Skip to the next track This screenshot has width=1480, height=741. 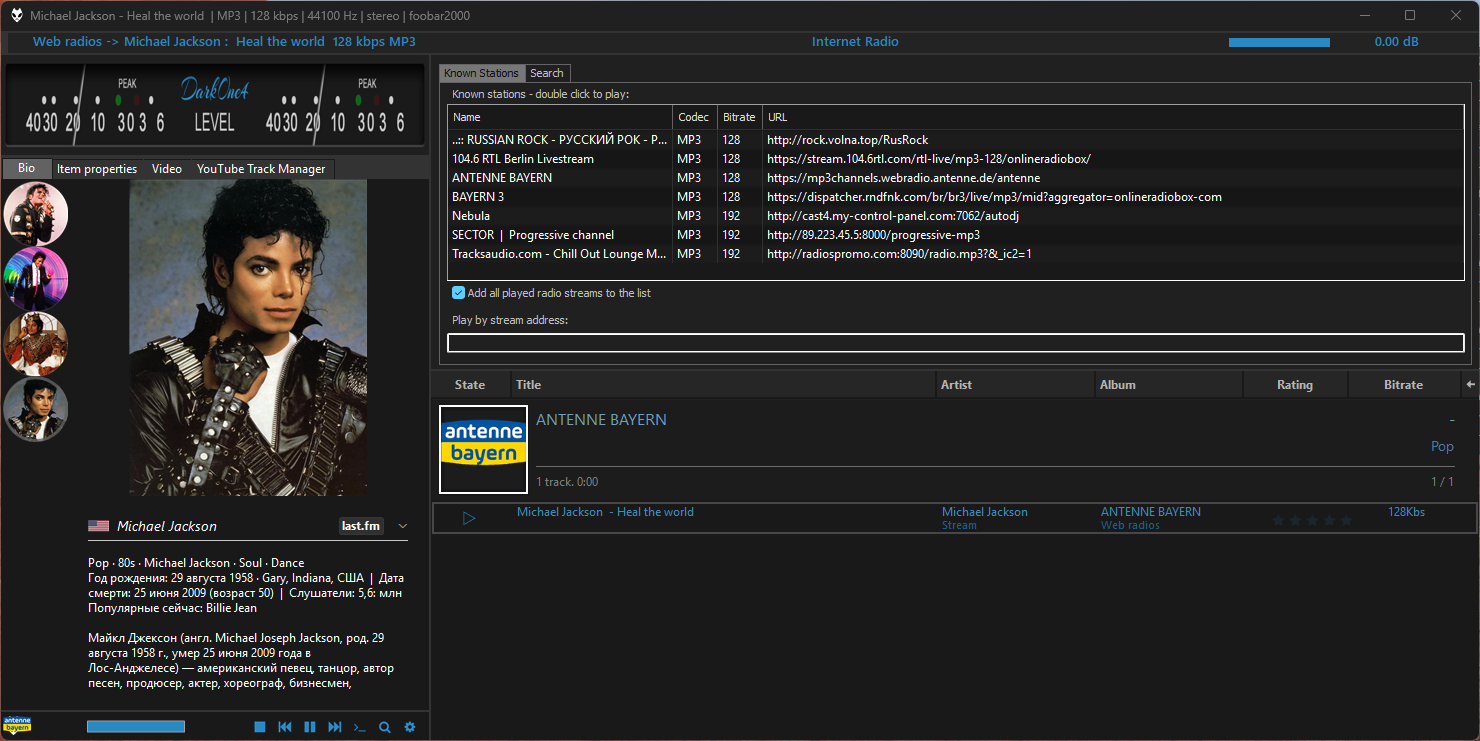(x=335, y=727)
